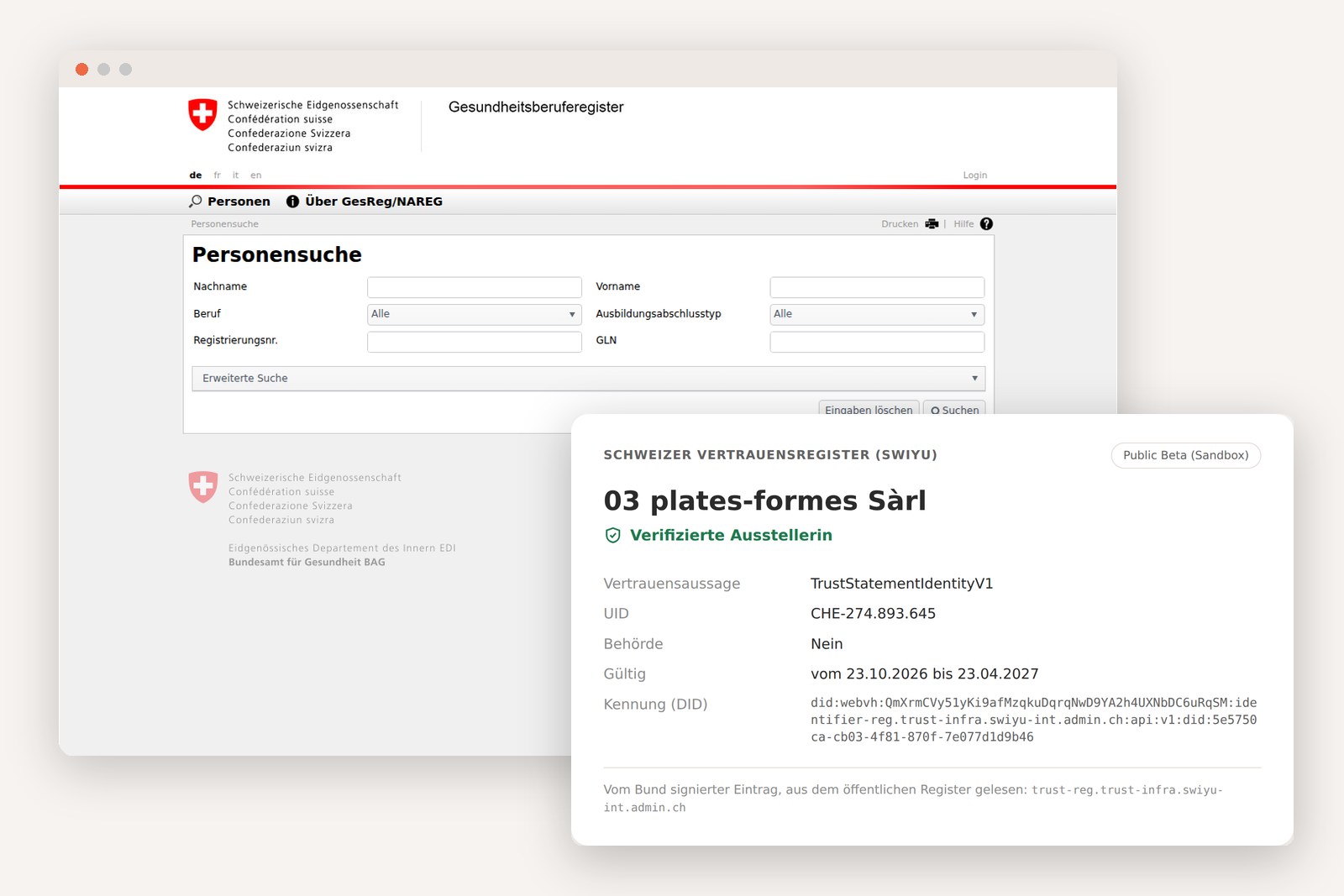Click the UID value CHE-274.893.645

click(873, 614)
